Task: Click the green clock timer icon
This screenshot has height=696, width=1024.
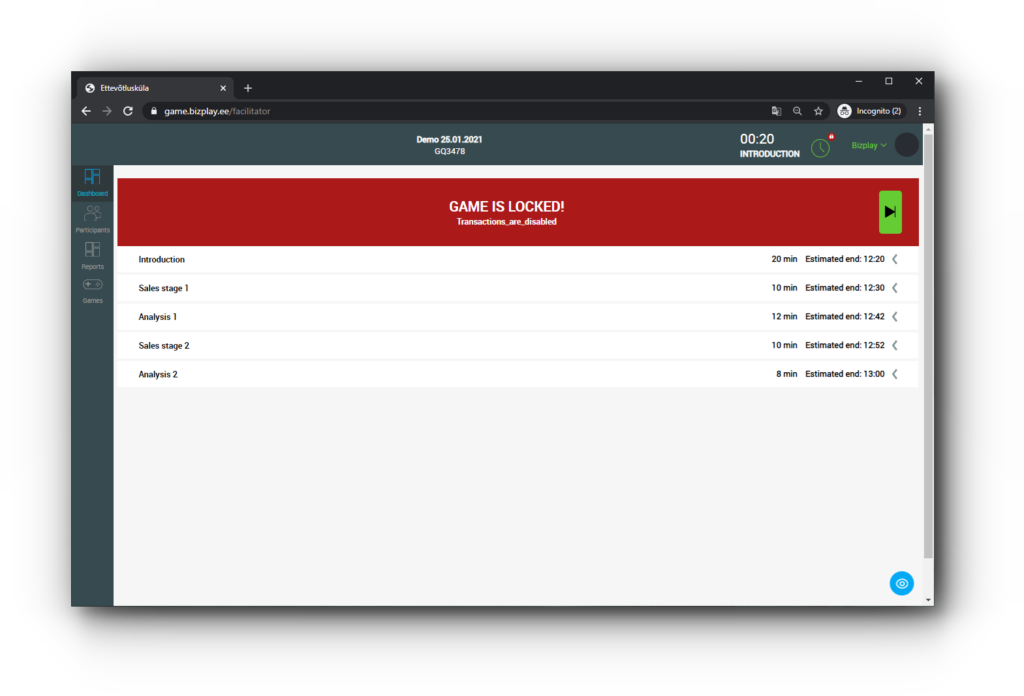Action: click(x=820, y=148)
